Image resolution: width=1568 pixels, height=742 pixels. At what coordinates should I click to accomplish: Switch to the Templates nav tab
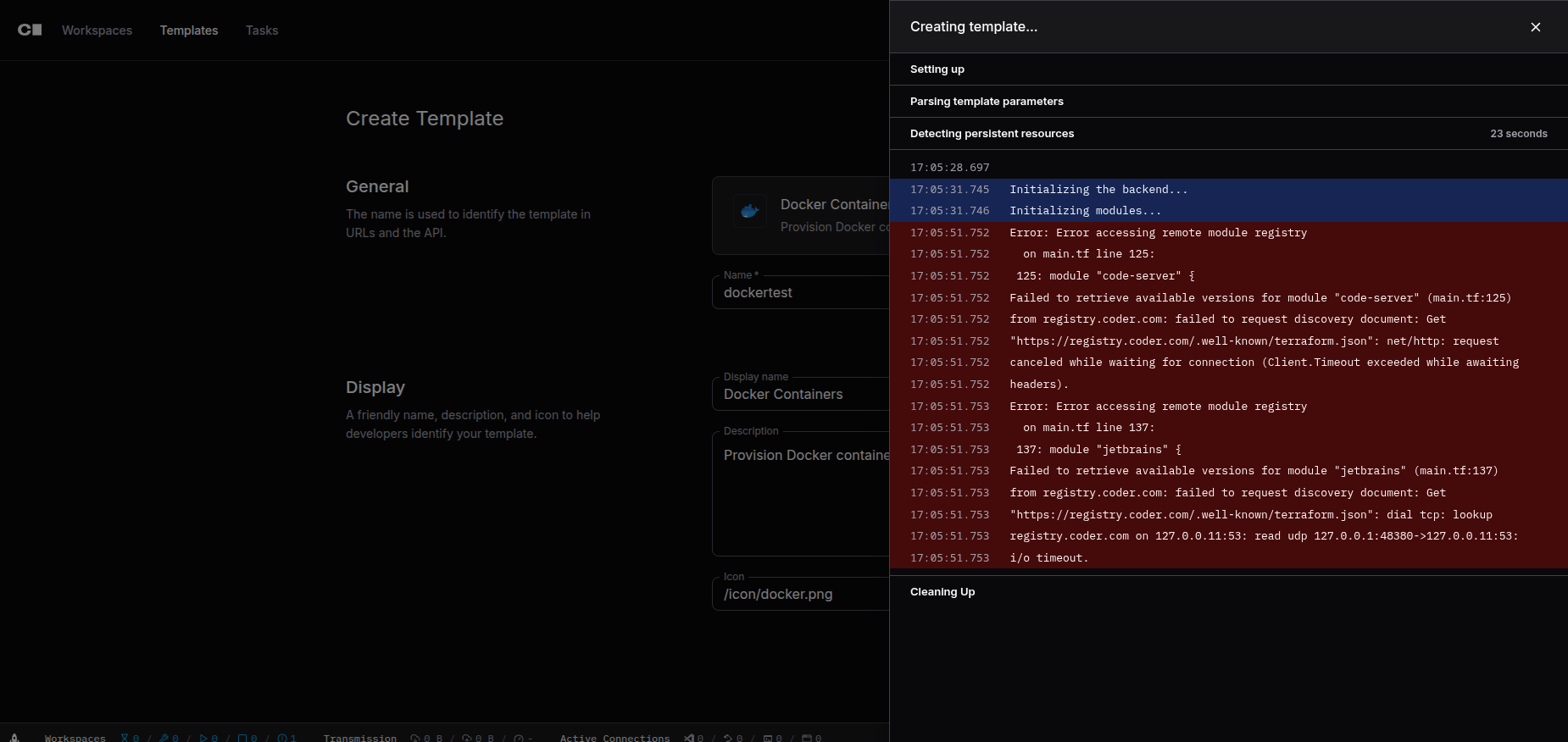189,30
